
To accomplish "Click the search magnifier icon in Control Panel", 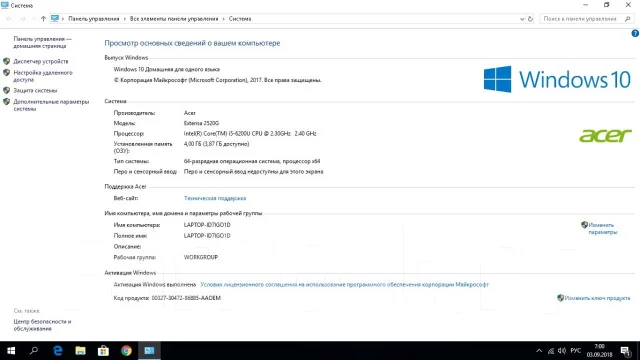I will point(628,19).
